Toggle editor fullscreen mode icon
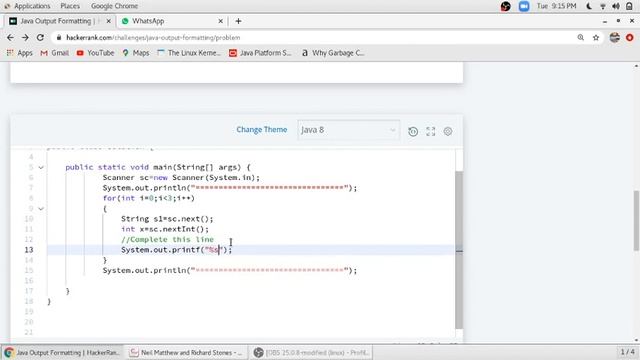 (x=431, y=131)
